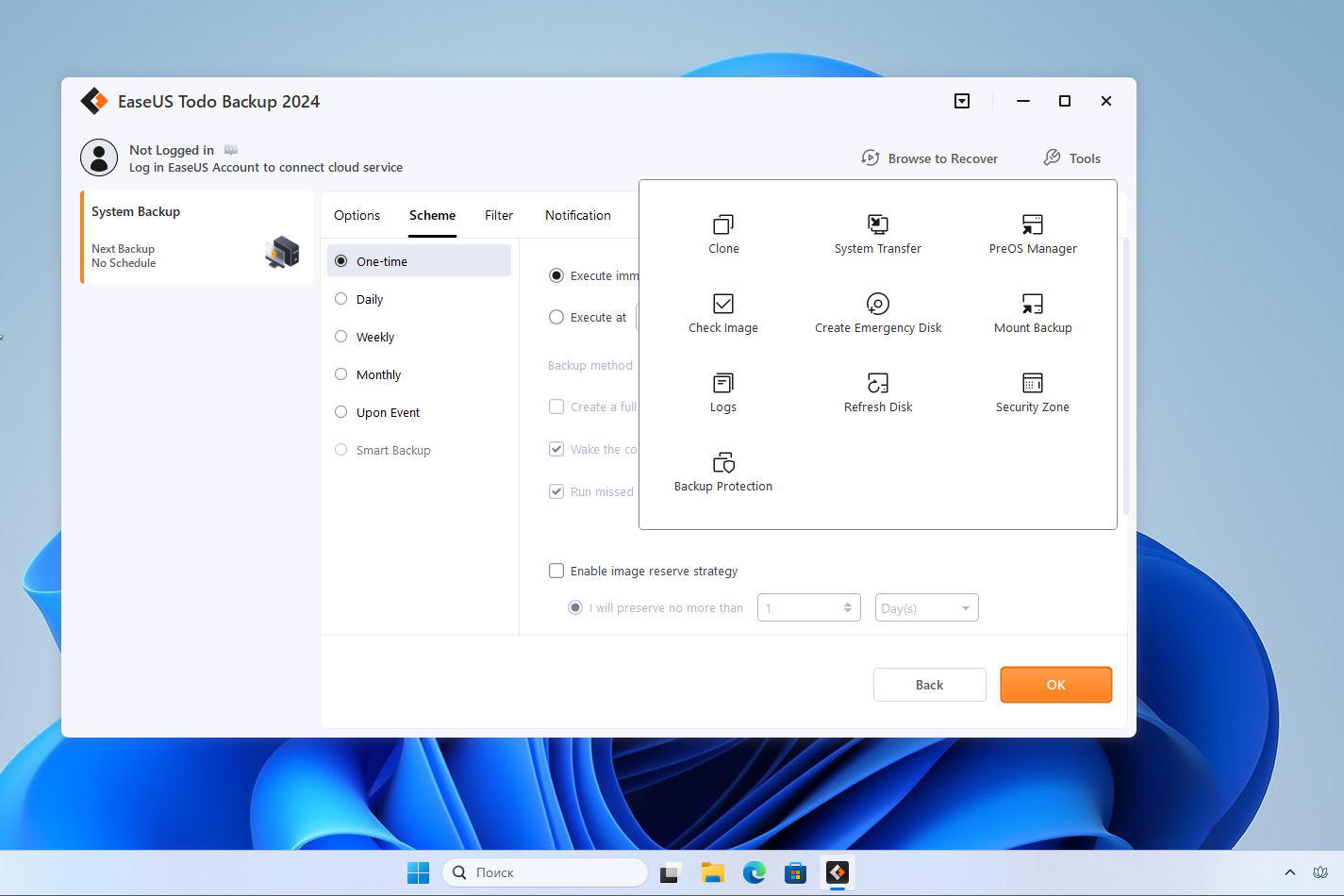Image resolution: width=1344 pixels, height=896 pixels.
Task: Open the Day(s) unit dropdown
Action: click(927, 607)
